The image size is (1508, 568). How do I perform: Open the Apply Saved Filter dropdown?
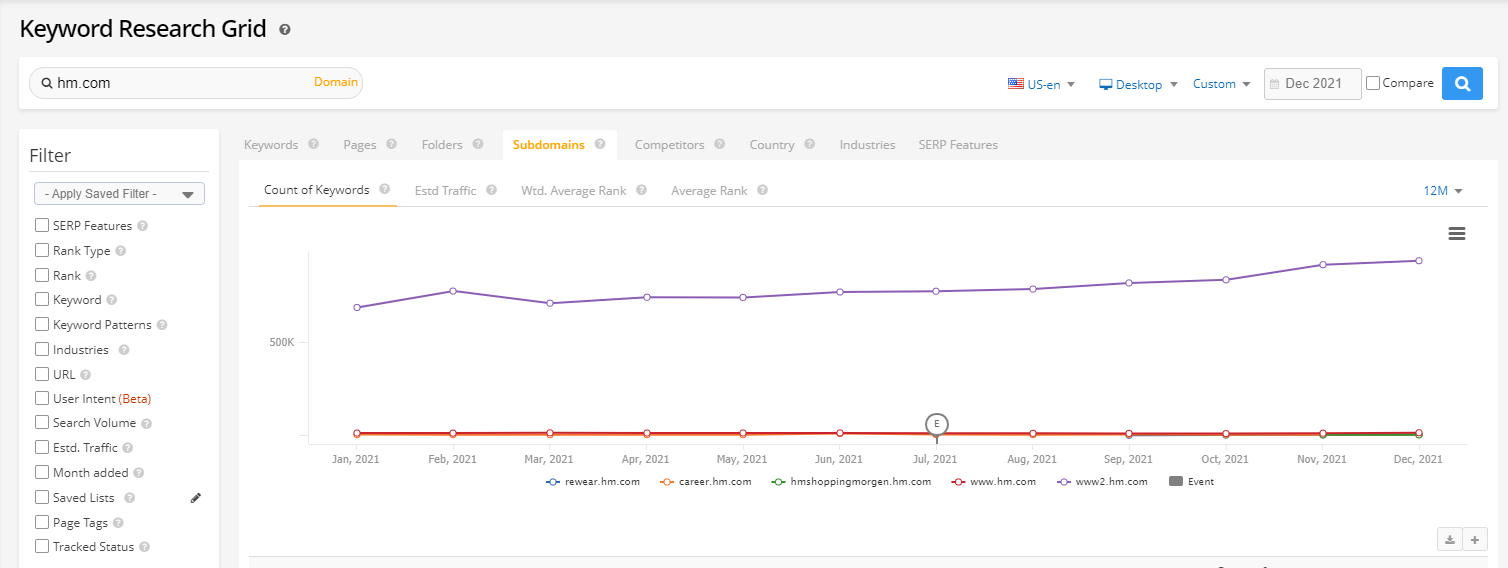pos(119,194)
